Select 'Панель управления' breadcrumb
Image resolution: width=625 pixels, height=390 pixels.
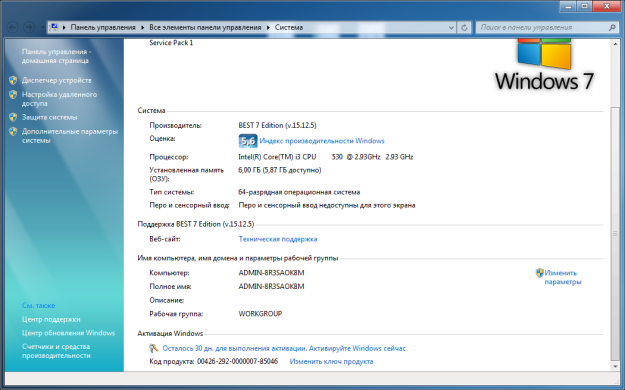103,28
